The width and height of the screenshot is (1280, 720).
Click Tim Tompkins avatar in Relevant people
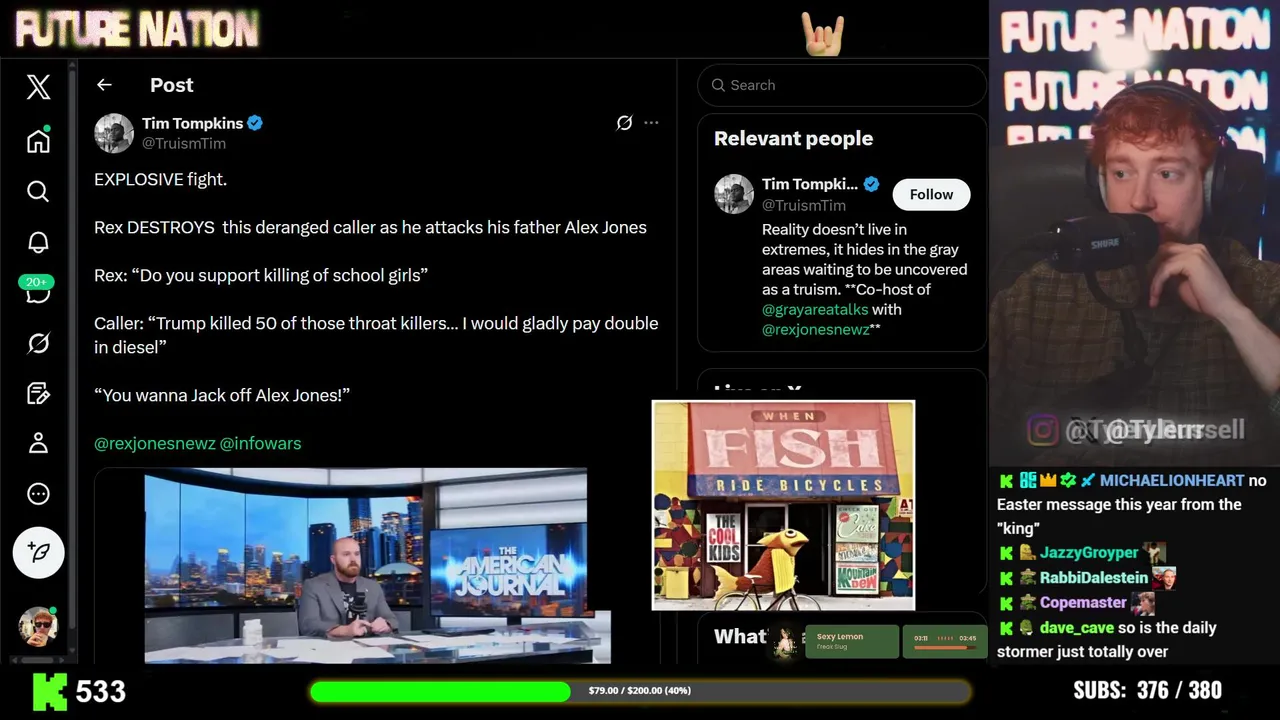coord(734,194)
